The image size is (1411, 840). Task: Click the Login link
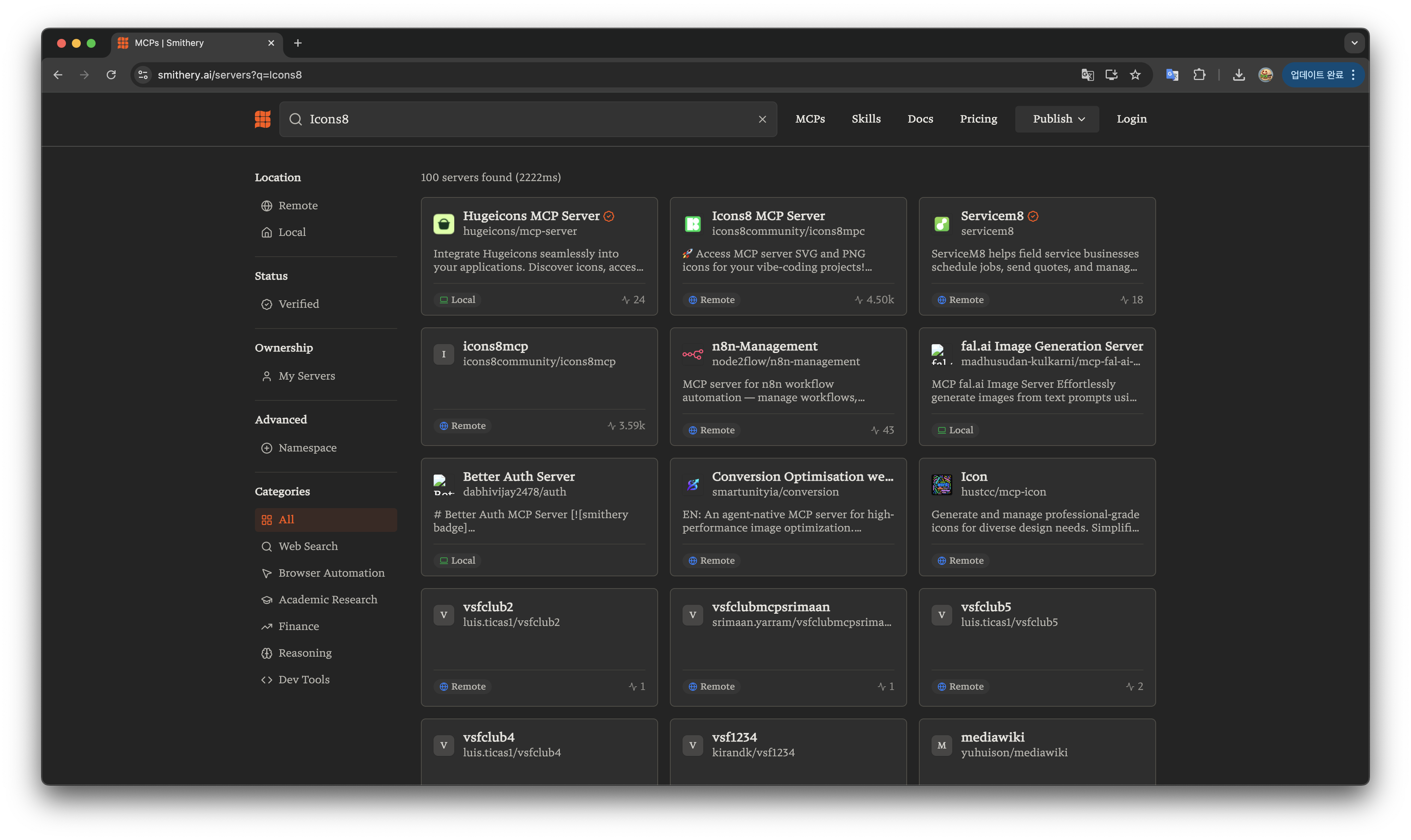click(1131, 119)
